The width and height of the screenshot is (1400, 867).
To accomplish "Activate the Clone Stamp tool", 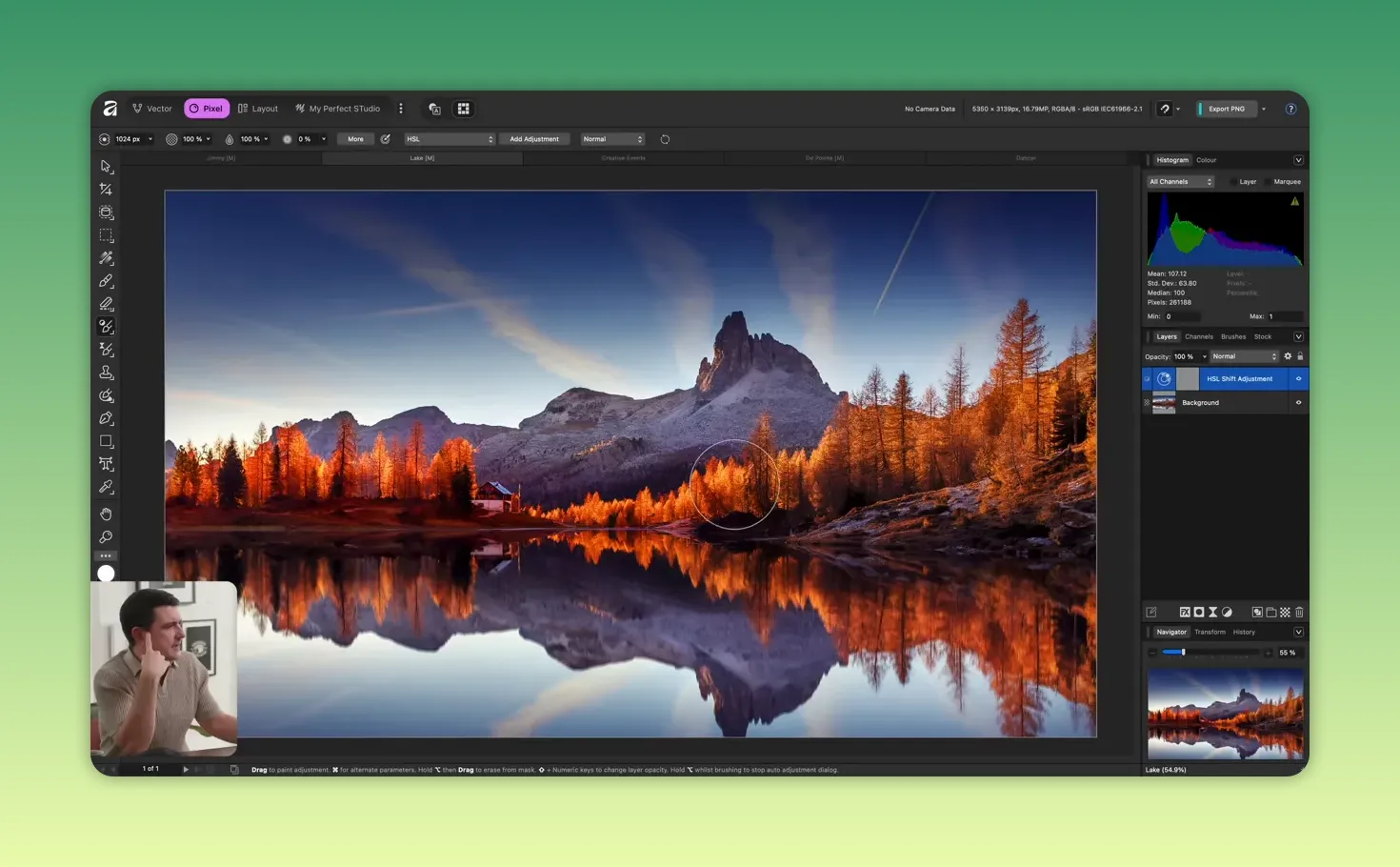I will coord(106,373).
